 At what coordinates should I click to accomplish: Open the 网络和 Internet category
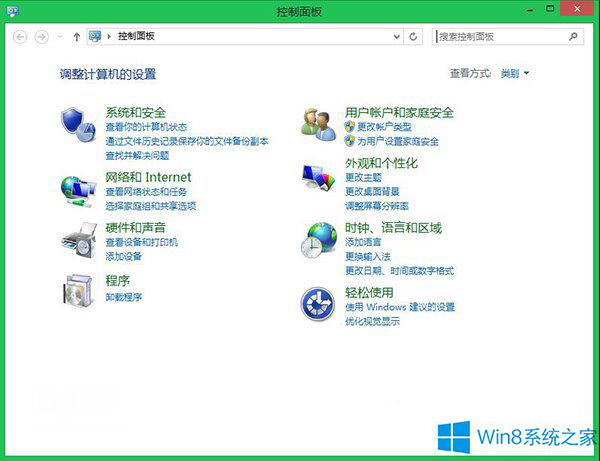click(x=148, y=177)
